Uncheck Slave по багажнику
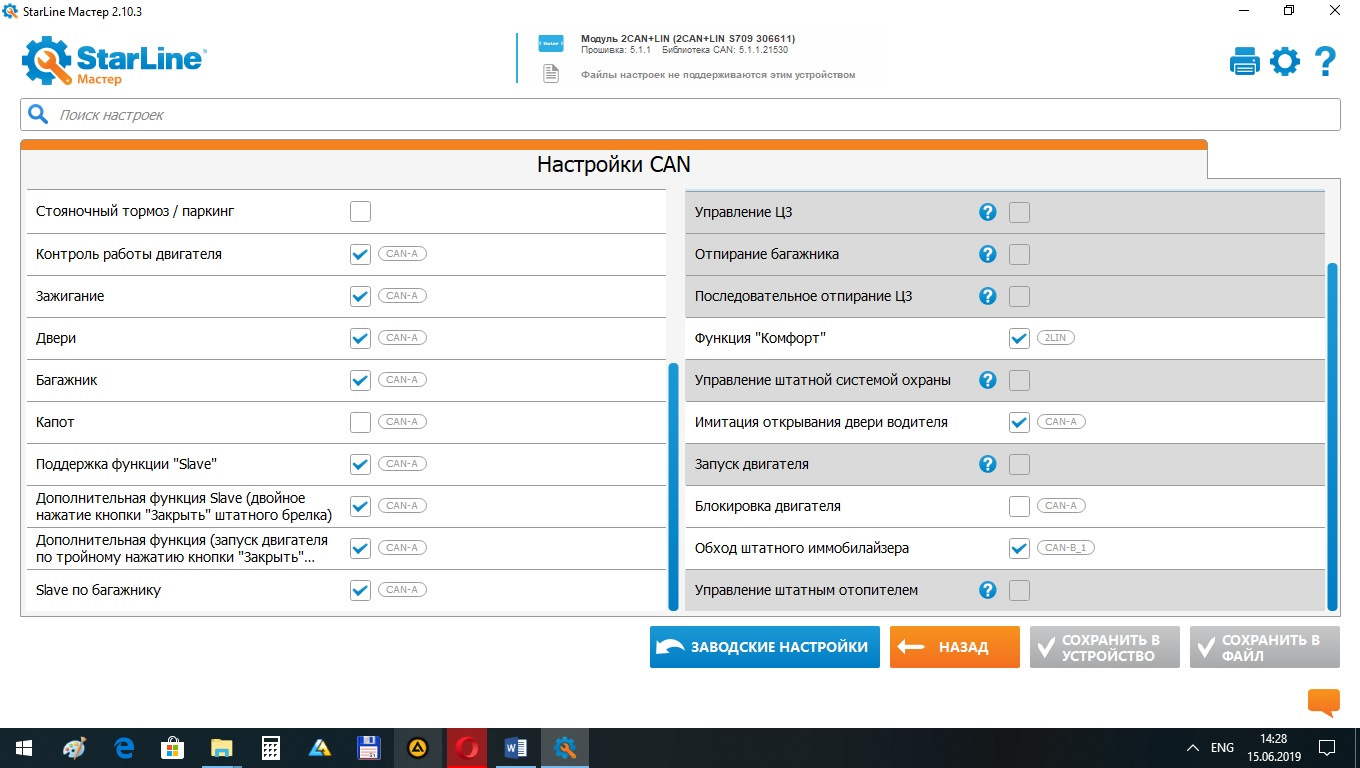1360x768 pixels. (361, 590)
